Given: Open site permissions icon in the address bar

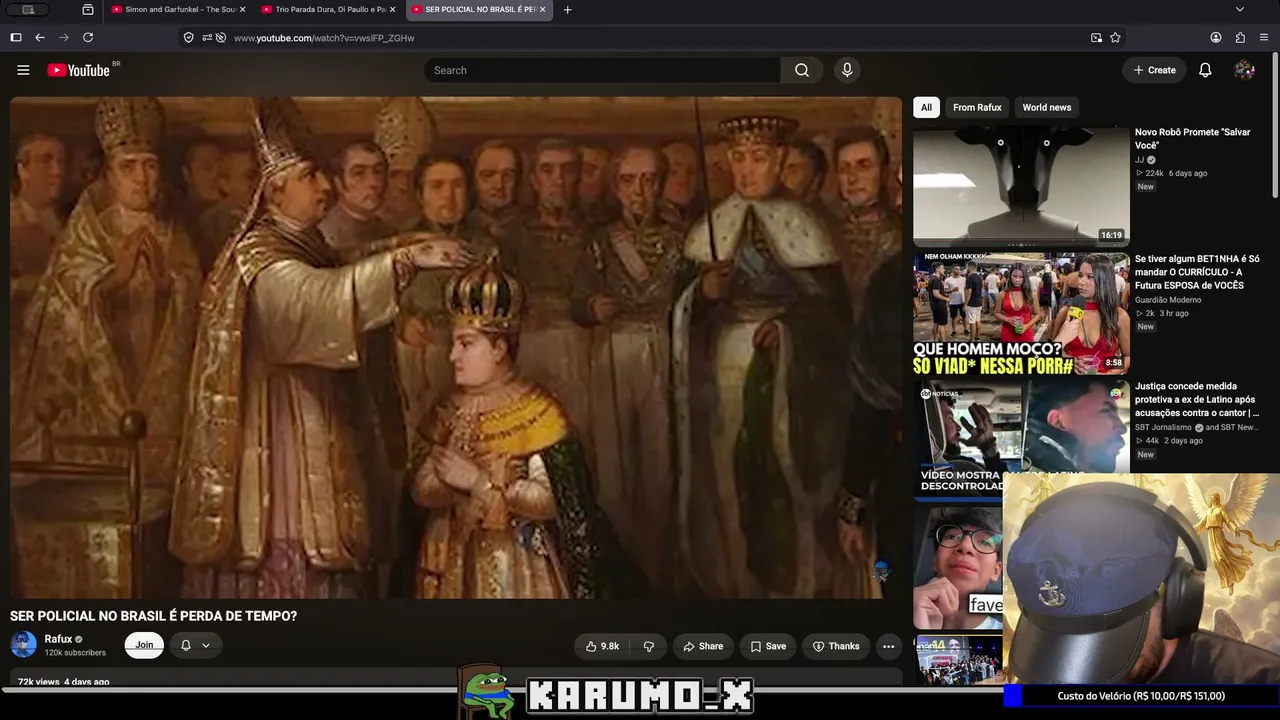Looking at the screenshot, I should [207, 38].
